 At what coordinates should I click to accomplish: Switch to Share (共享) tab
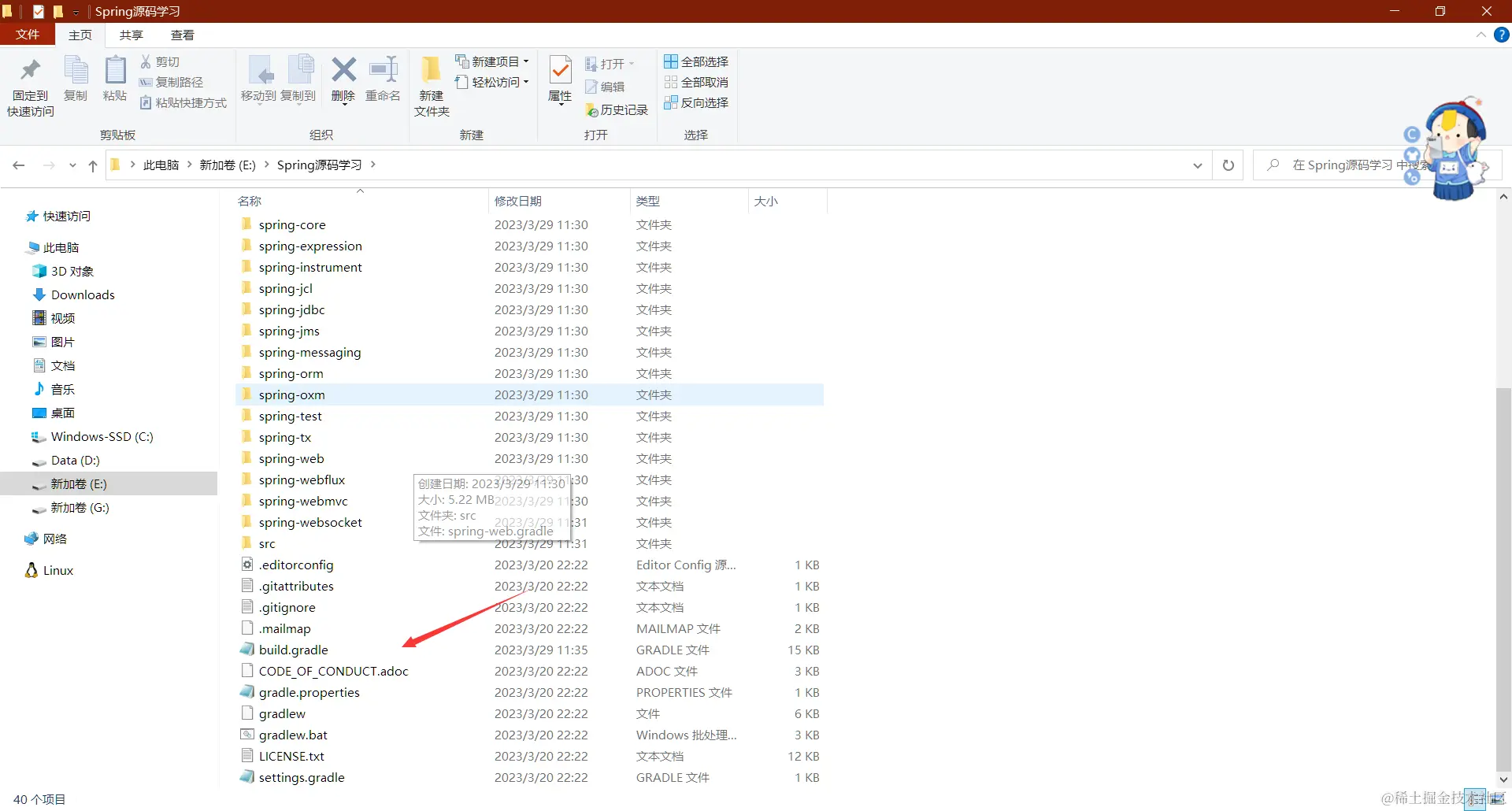[132, 35]
